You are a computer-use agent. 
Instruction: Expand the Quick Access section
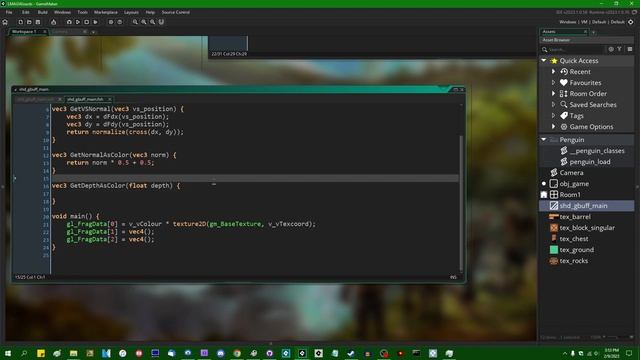tap(544, 60)
